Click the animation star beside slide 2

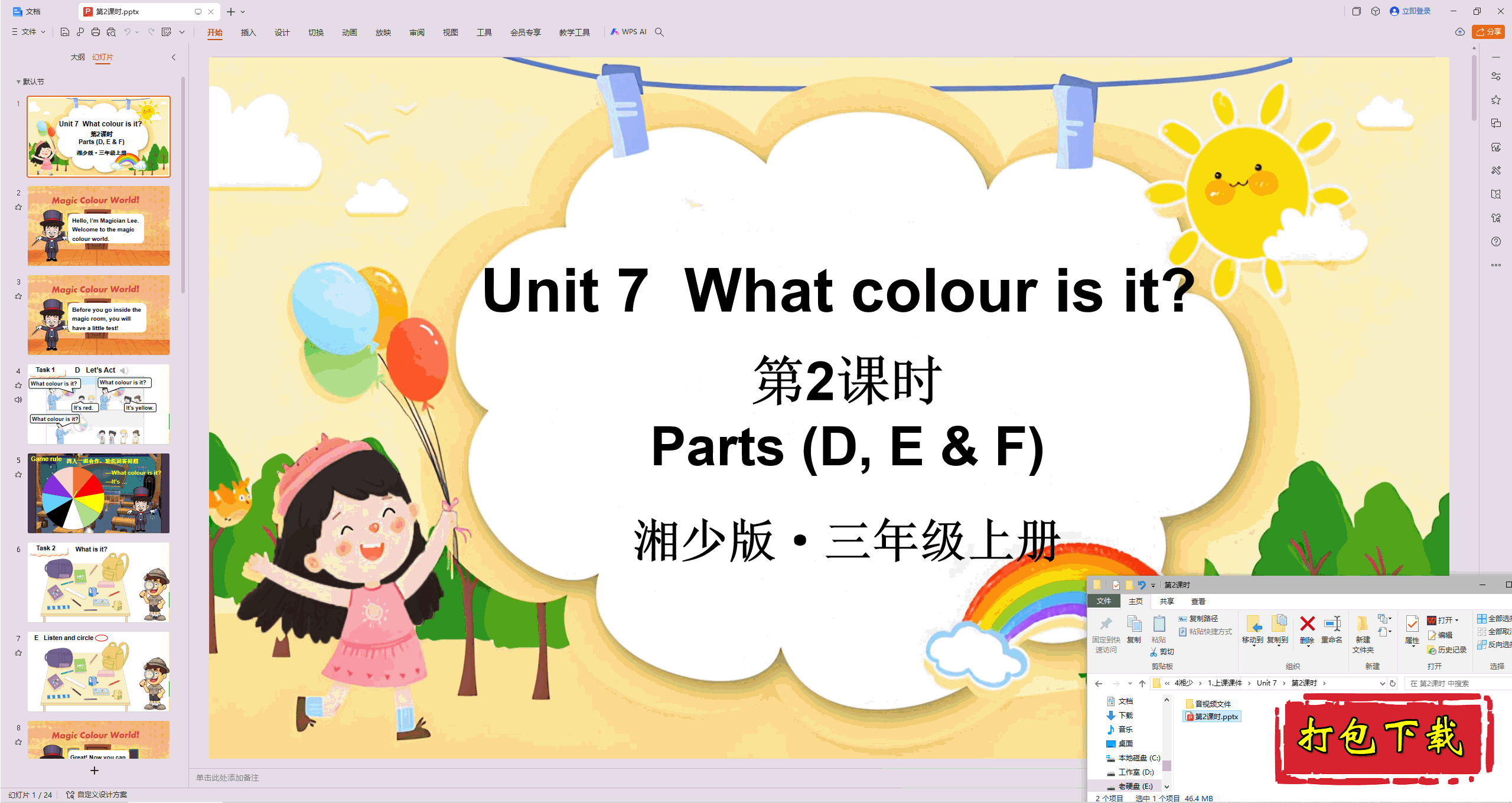[x=18, y=207]
